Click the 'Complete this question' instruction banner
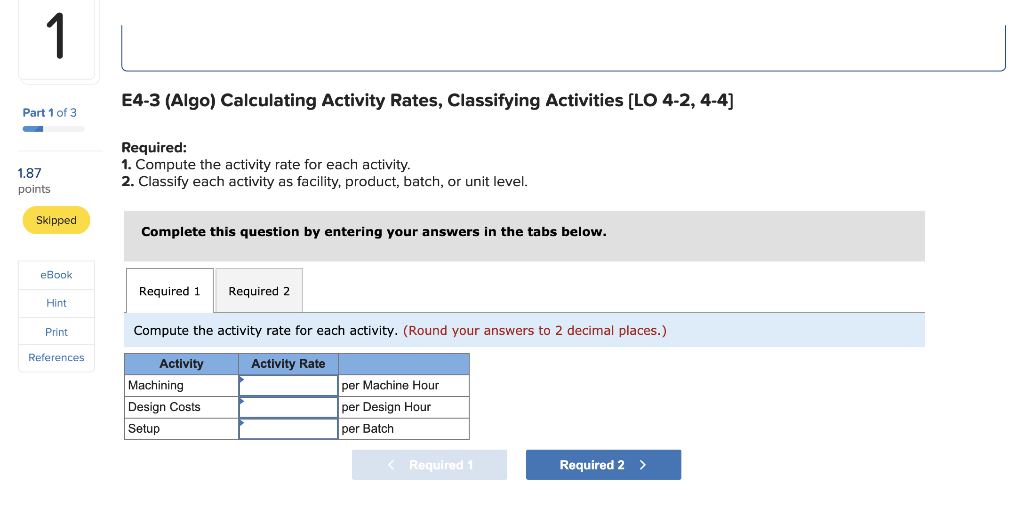 tap(524, 236)
